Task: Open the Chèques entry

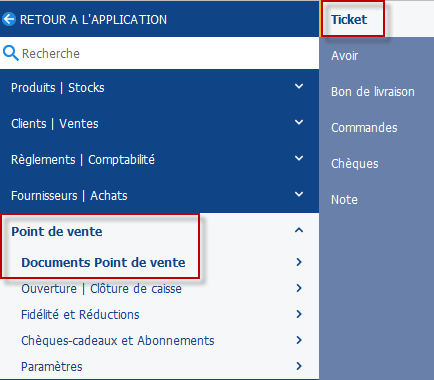Action: (x=355, y=164)
